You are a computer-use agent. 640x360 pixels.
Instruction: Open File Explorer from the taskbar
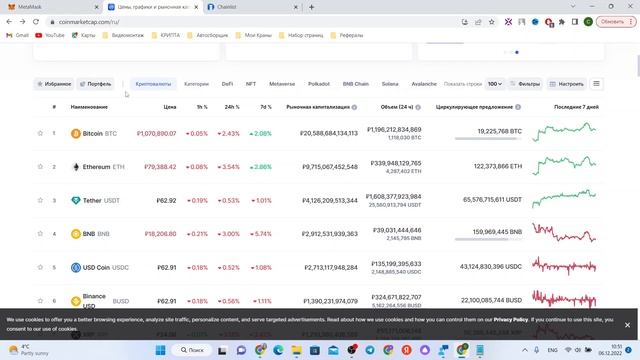pos(297,350)
